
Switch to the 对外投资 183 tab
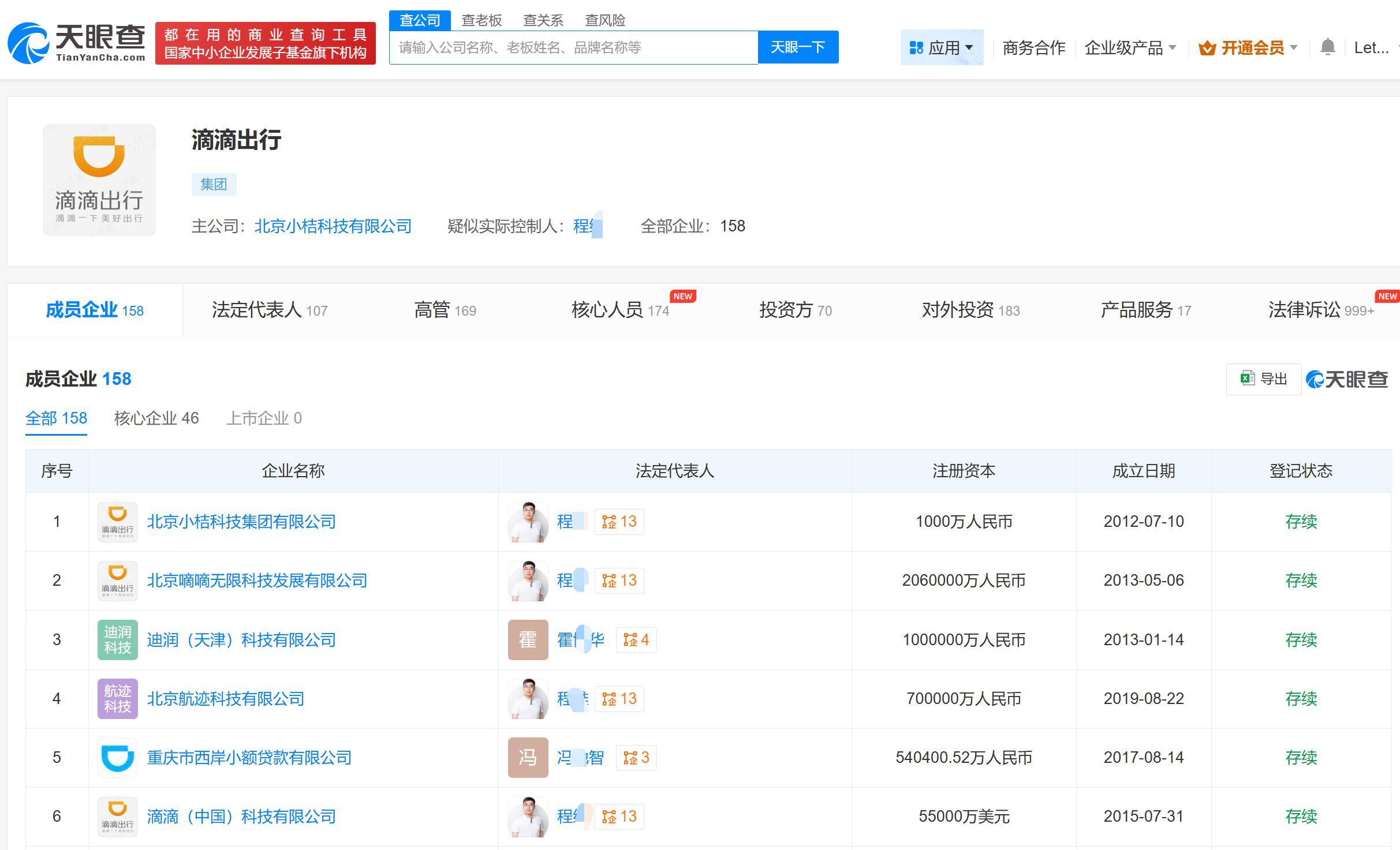point(971,310)
